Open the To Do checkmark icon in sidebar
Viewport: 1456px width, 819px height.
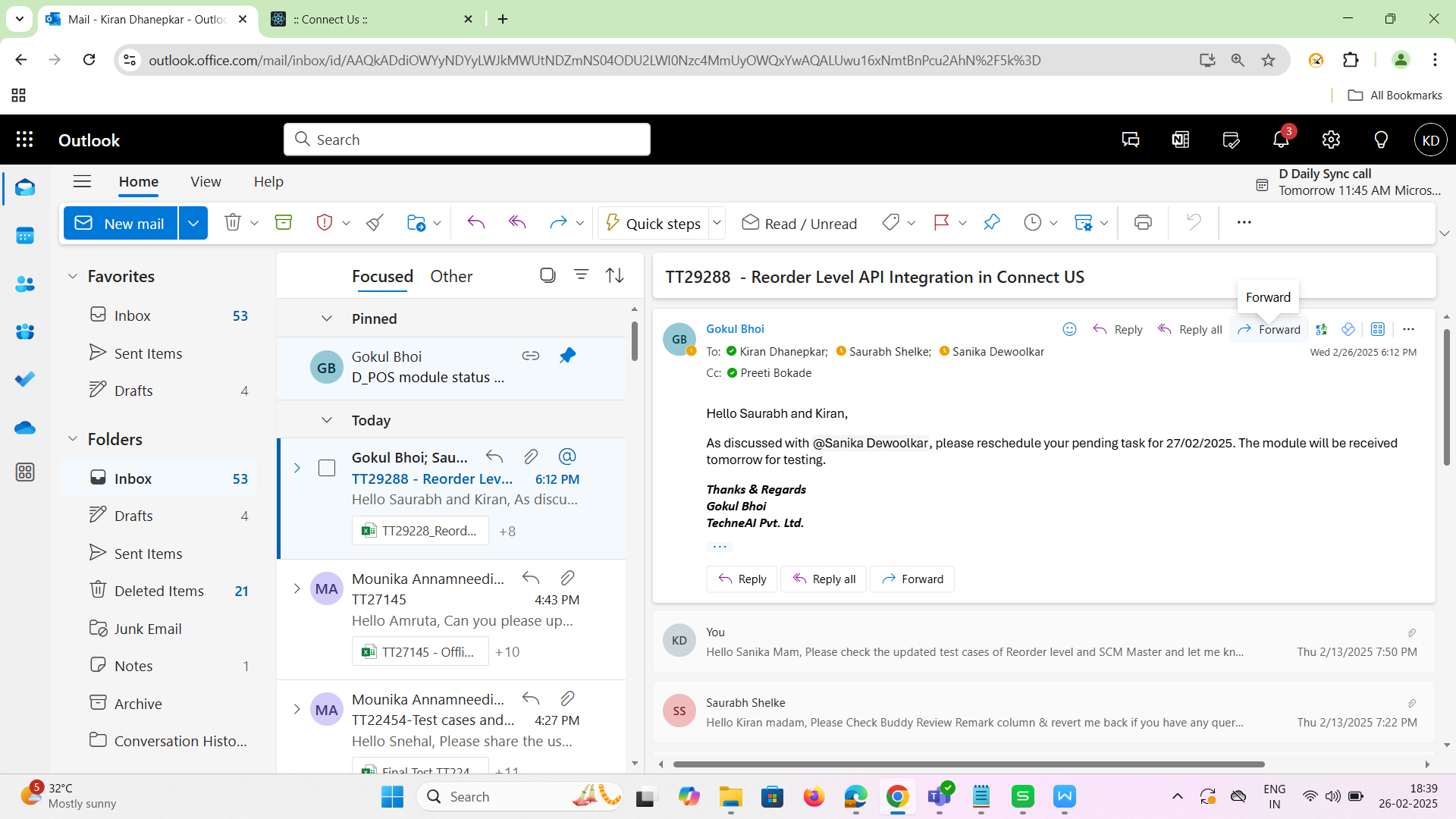point(25,379)
